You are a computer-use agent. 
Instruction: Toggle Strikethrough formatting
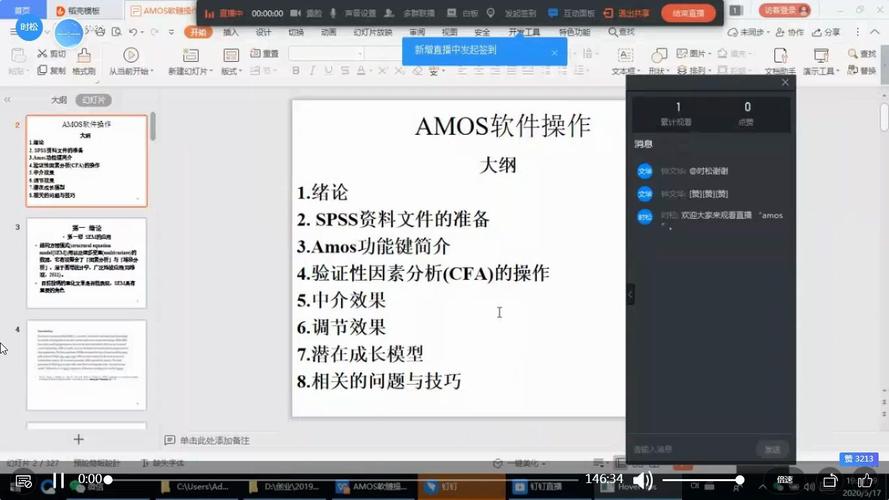tap(345, 71)
